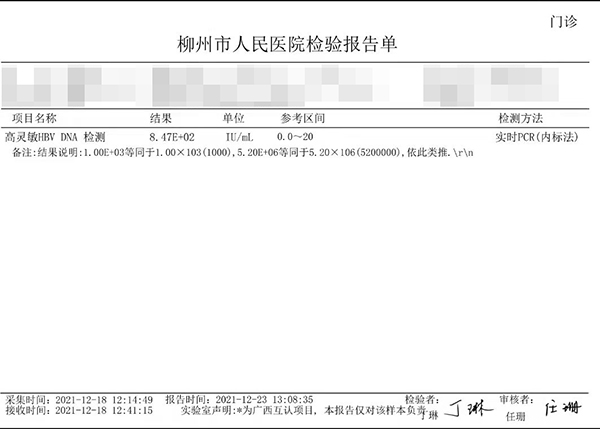The width and height of the screenshot is (600, 429).
Task: Click the 项目名称 column header
Action: [34, 118]
